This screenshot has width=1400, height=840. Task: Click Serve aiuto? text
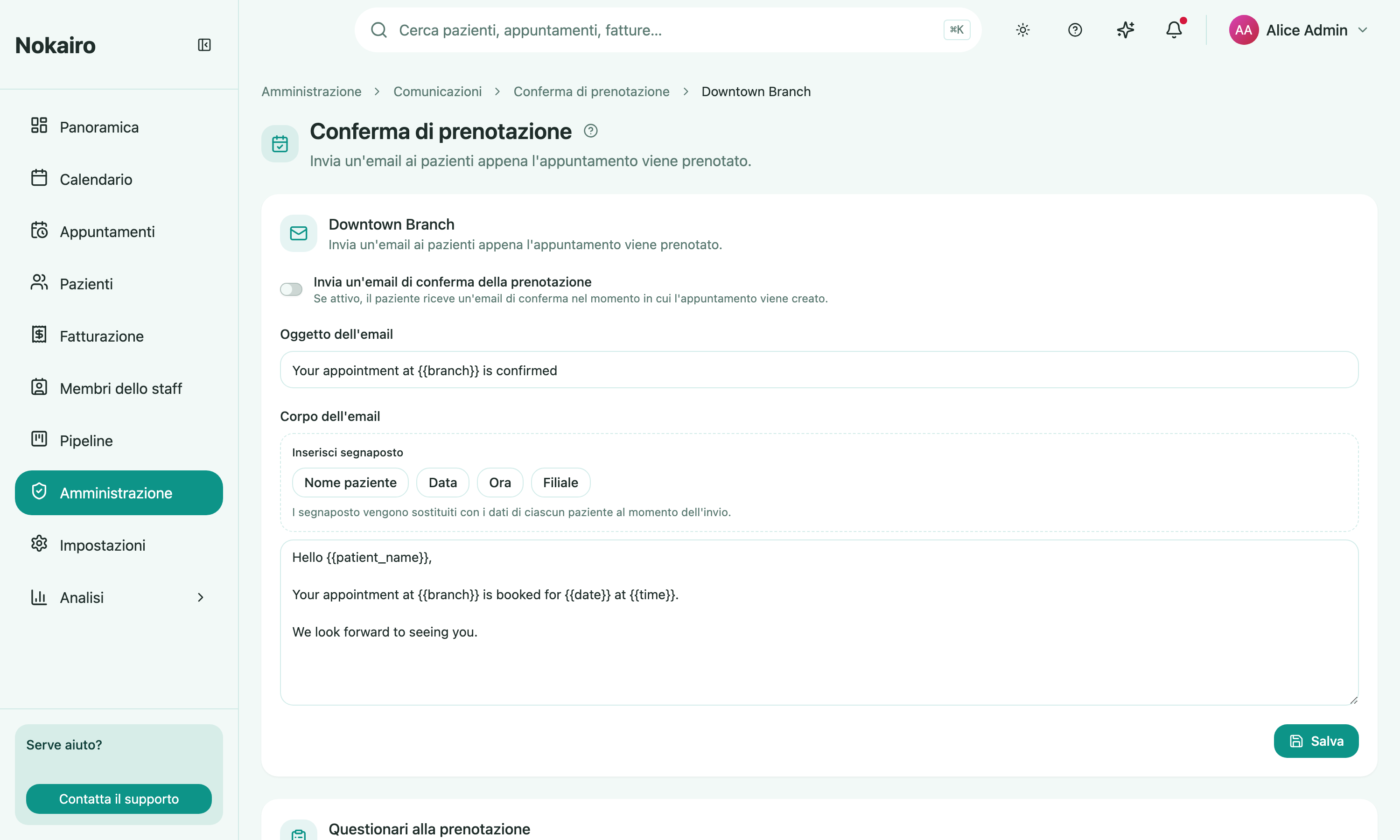tap(64, 745)
